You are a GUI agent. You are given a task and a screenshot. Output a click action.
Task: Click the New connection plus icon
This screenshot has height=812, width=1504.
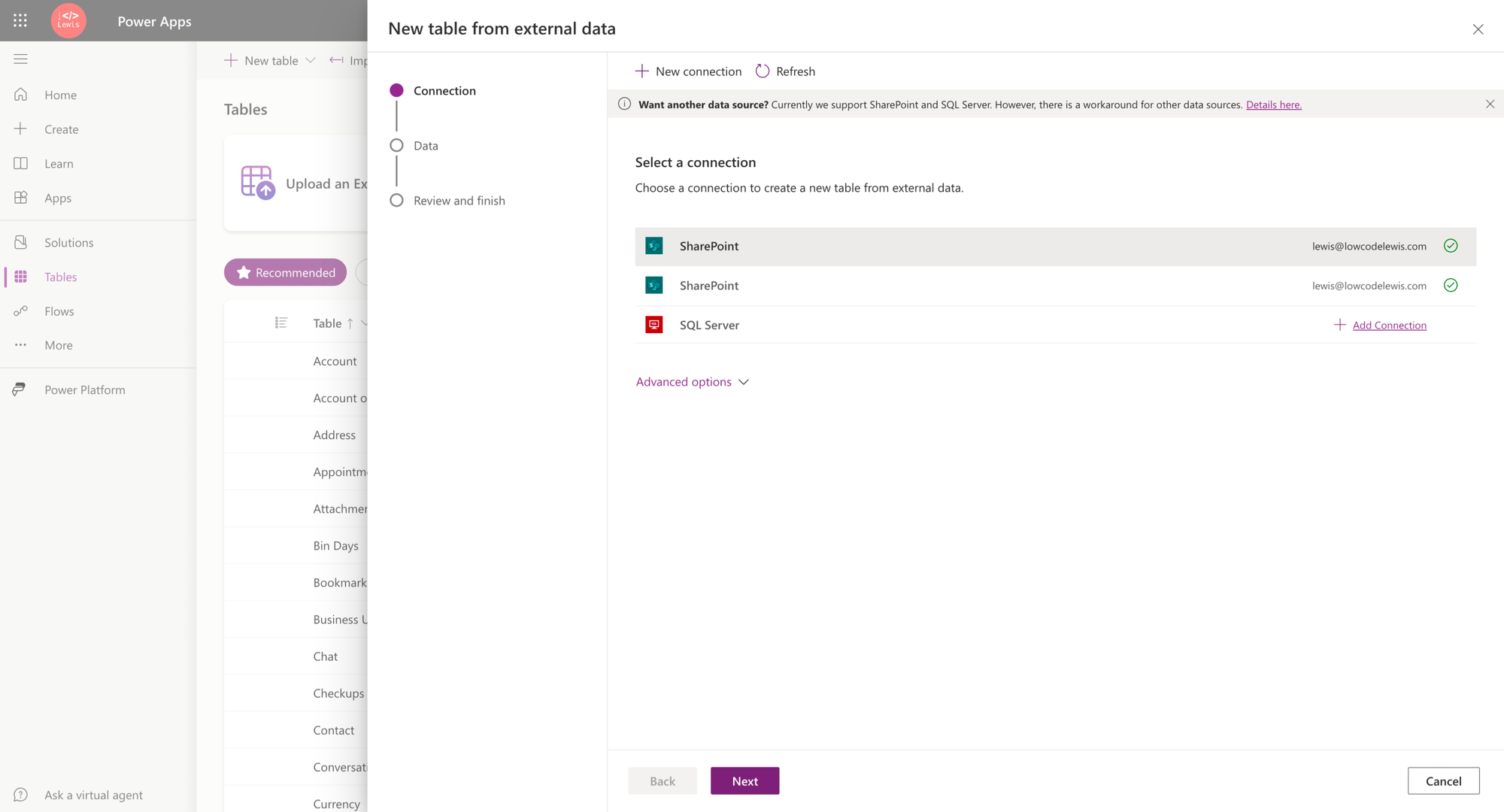coord(641,71)
